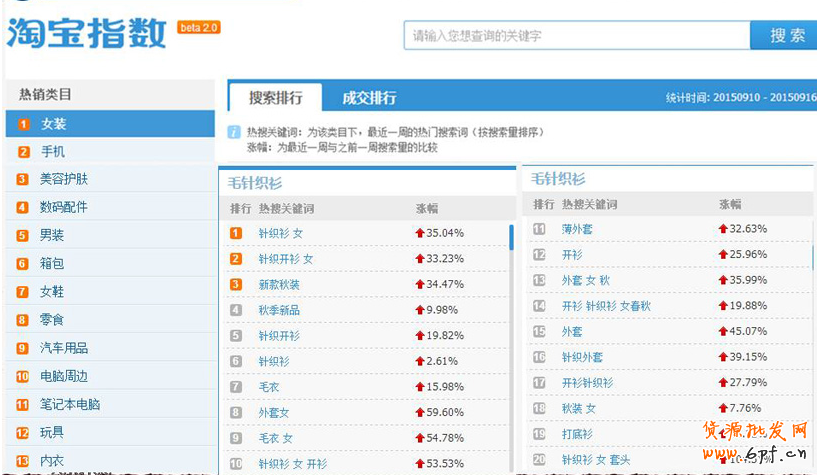Click rank badge 12 beside 玩具

[22, 432]
